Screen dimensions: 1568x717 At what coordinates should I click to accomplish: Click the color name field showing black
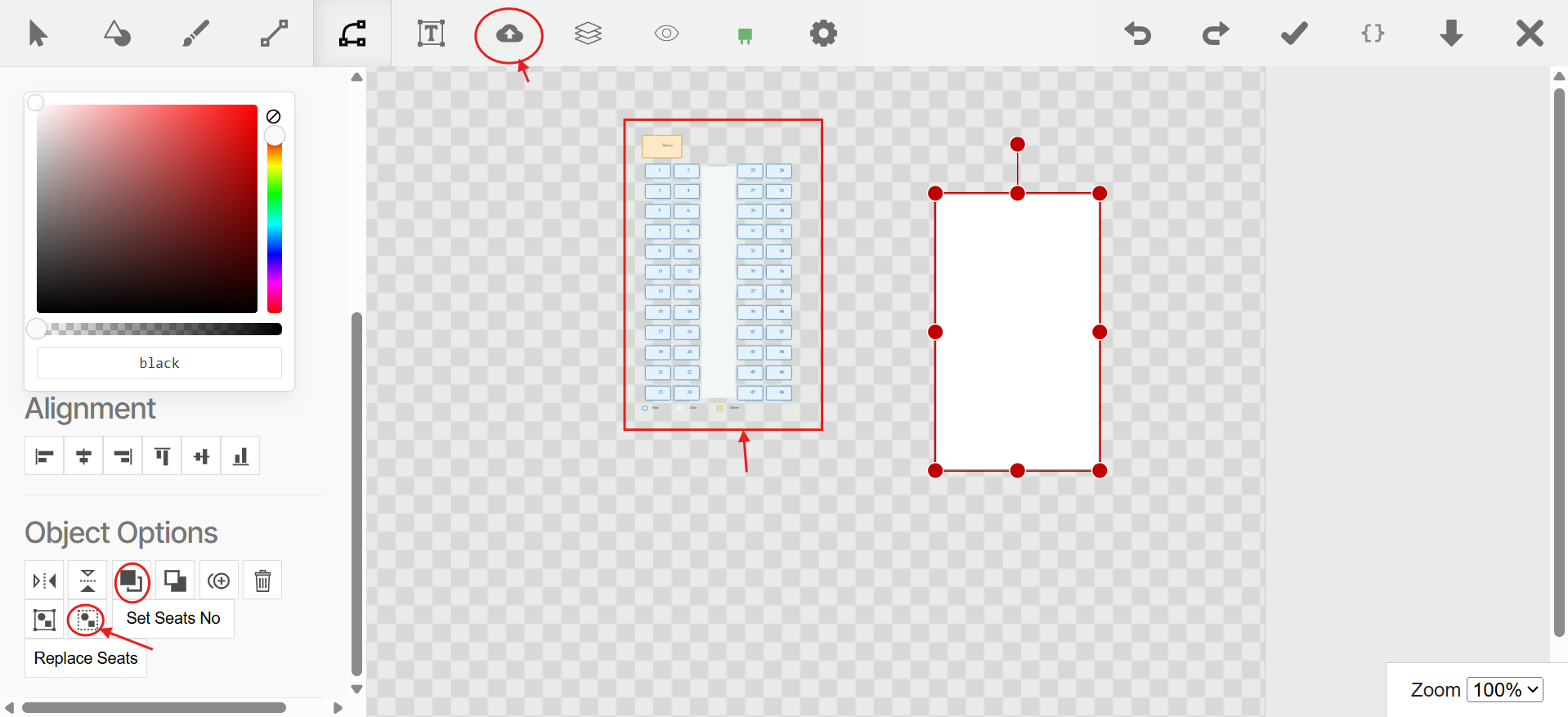(159, 363)
